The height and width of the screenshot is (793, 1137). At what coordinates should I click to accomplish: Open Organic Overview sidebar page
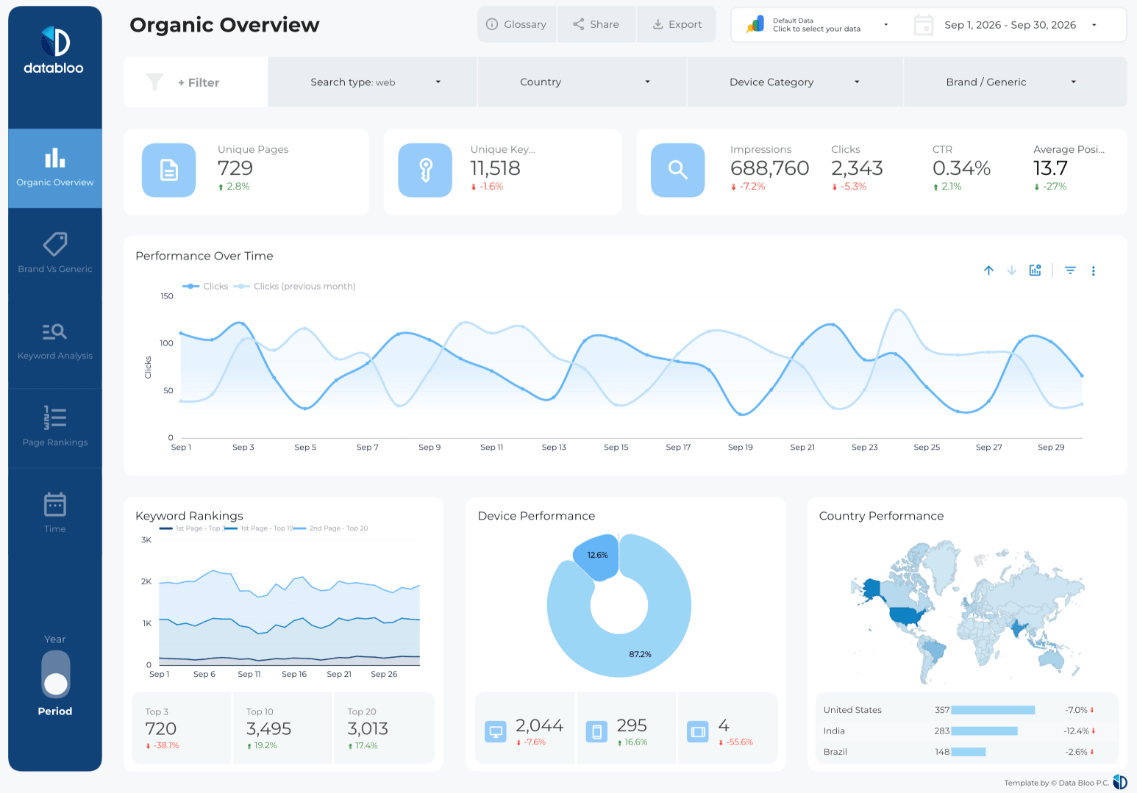click(x=55, y=168)
